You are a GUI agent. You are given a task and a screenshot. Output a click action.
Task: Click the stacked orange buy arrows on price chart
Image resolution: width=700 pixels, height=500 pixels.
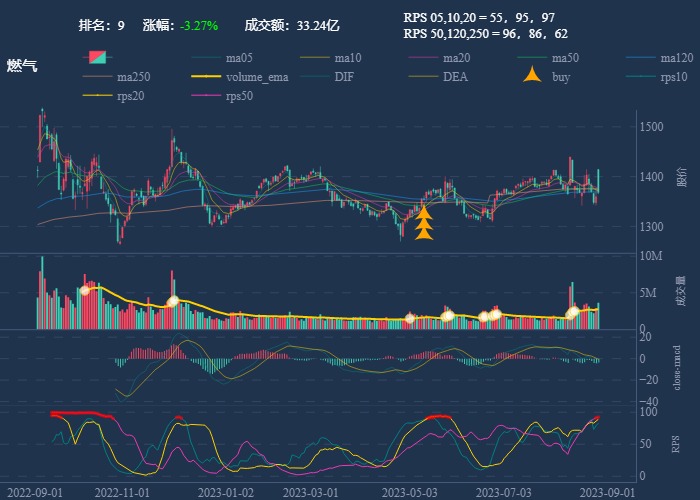(x=424, y=223)
